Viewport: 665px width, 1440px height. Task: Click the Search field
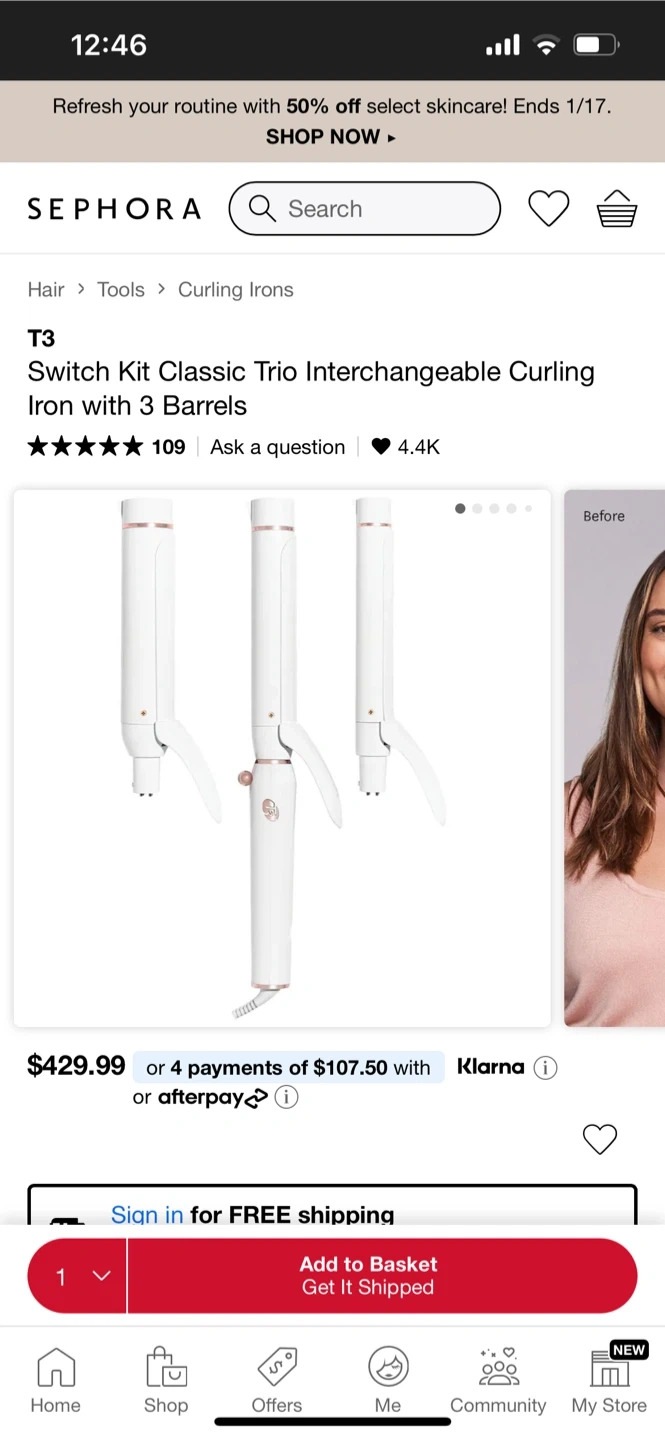[x=365, y=208]
